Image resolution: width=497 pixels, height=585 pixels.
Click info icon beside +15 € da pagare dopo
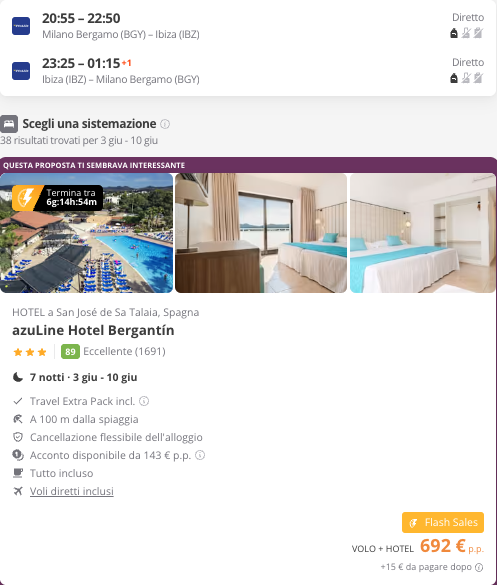(479, 567)
